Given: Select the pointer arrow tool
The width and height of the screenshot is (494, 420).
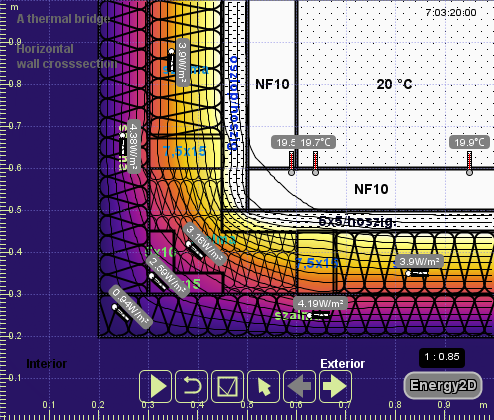Looking at the screenshot, I should click(263, 386).
